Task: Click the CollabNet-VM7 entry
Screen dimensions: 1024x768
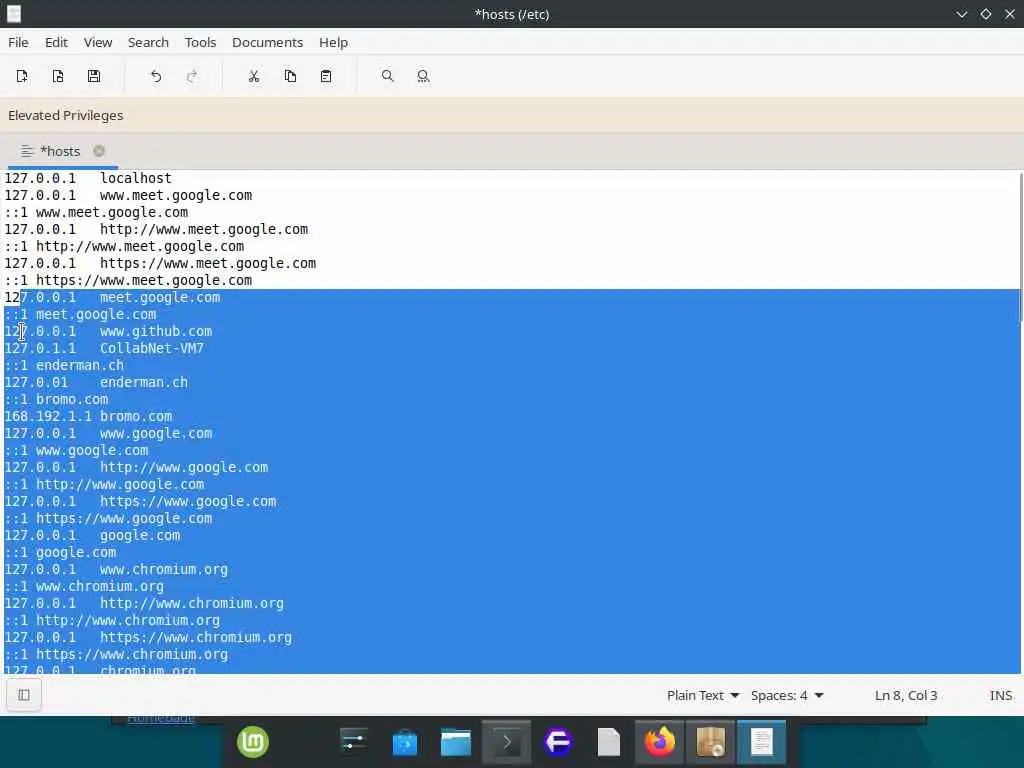Action: tap(152, 348)
